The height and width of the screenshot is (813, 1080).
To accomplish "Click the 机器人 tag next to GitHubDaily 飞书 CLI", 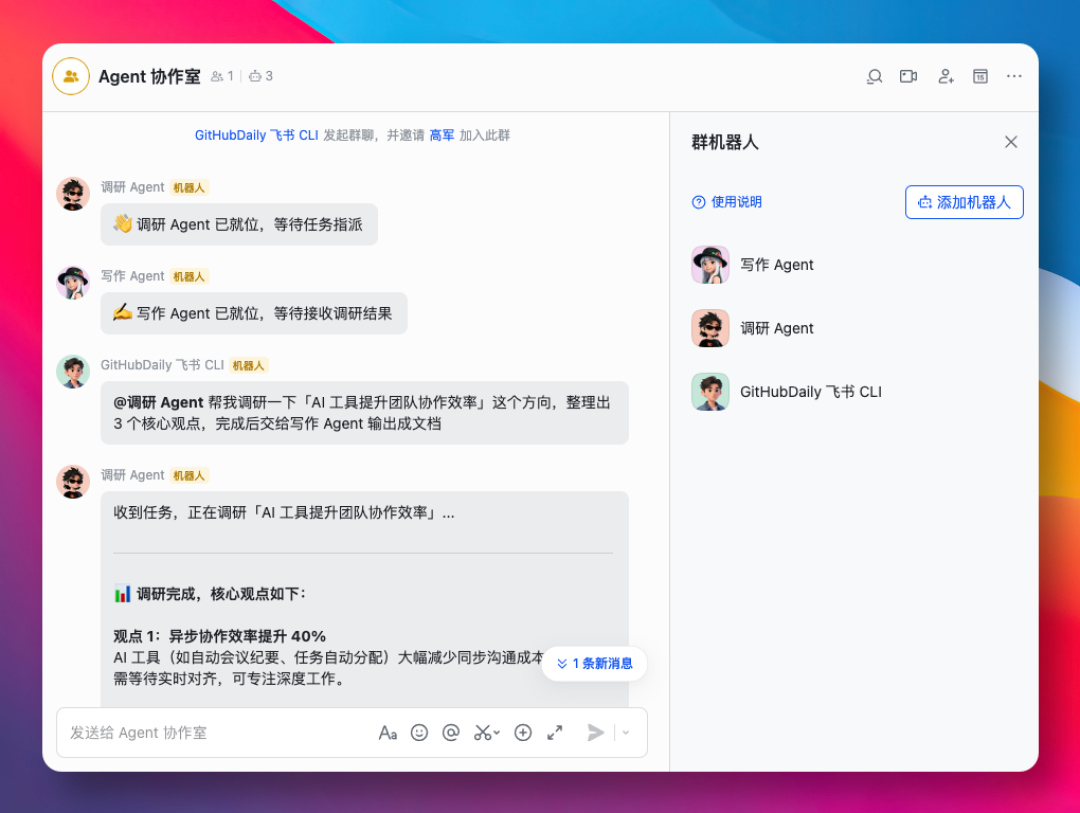I will [x=249, y=365].
